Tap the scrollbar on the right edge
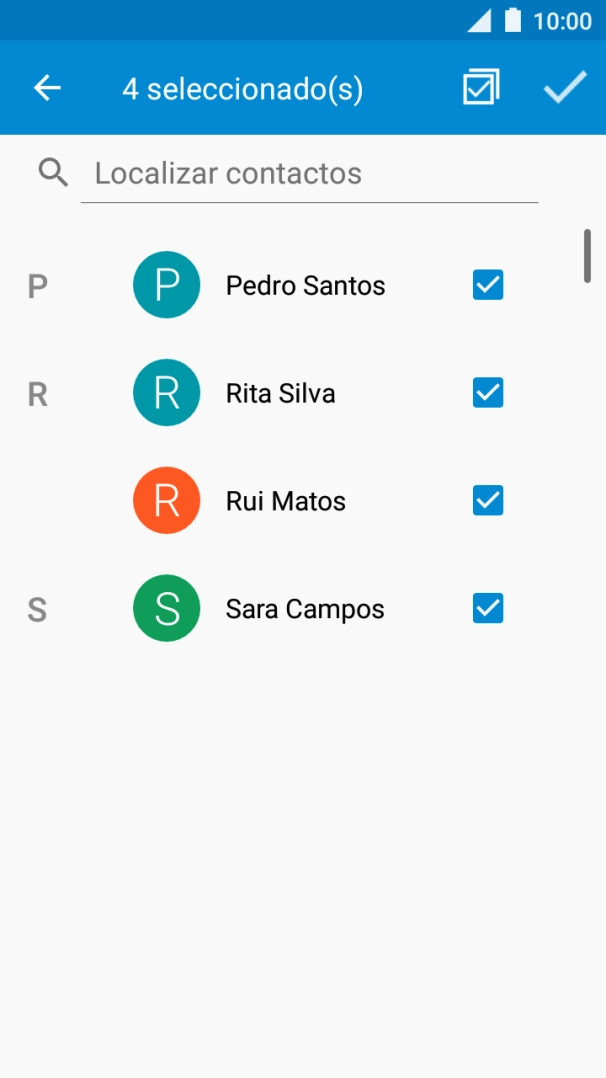The image size is (606, 1078). click(x=585, y=255)
